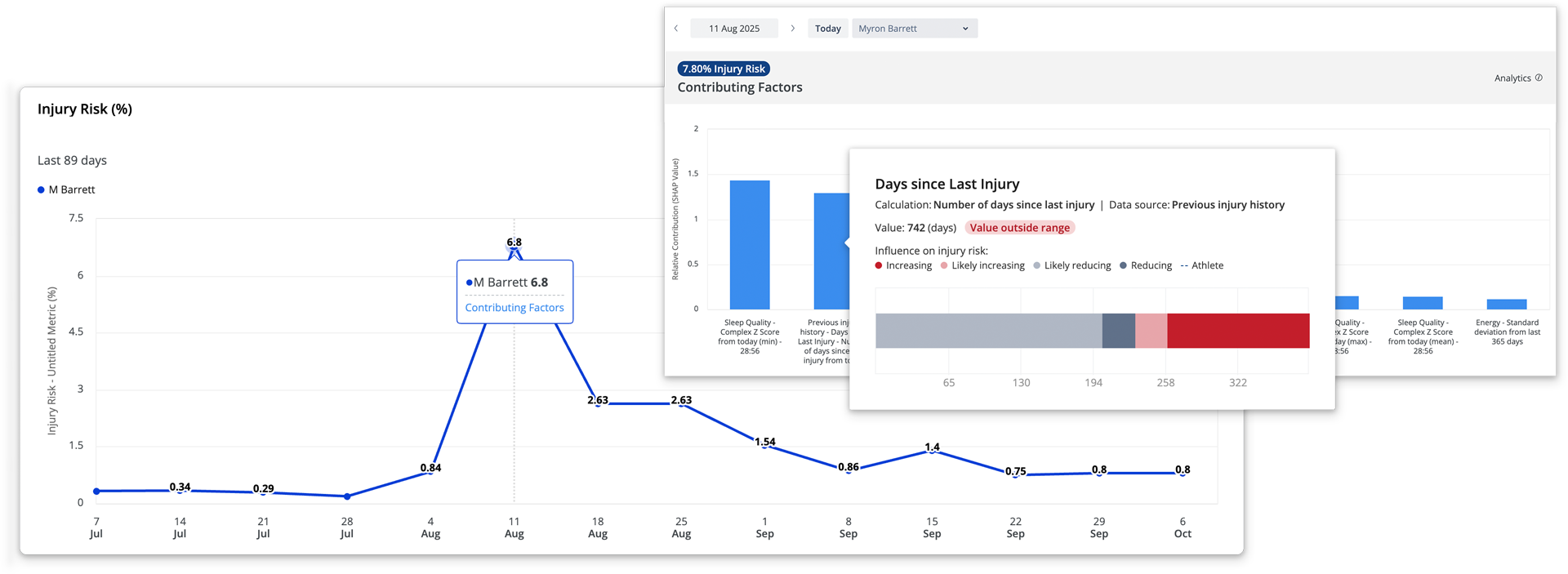Open the Contributing Factors link in tooltip
The width and height of the screenshot is (1568, 574).
tap(514, 308)
